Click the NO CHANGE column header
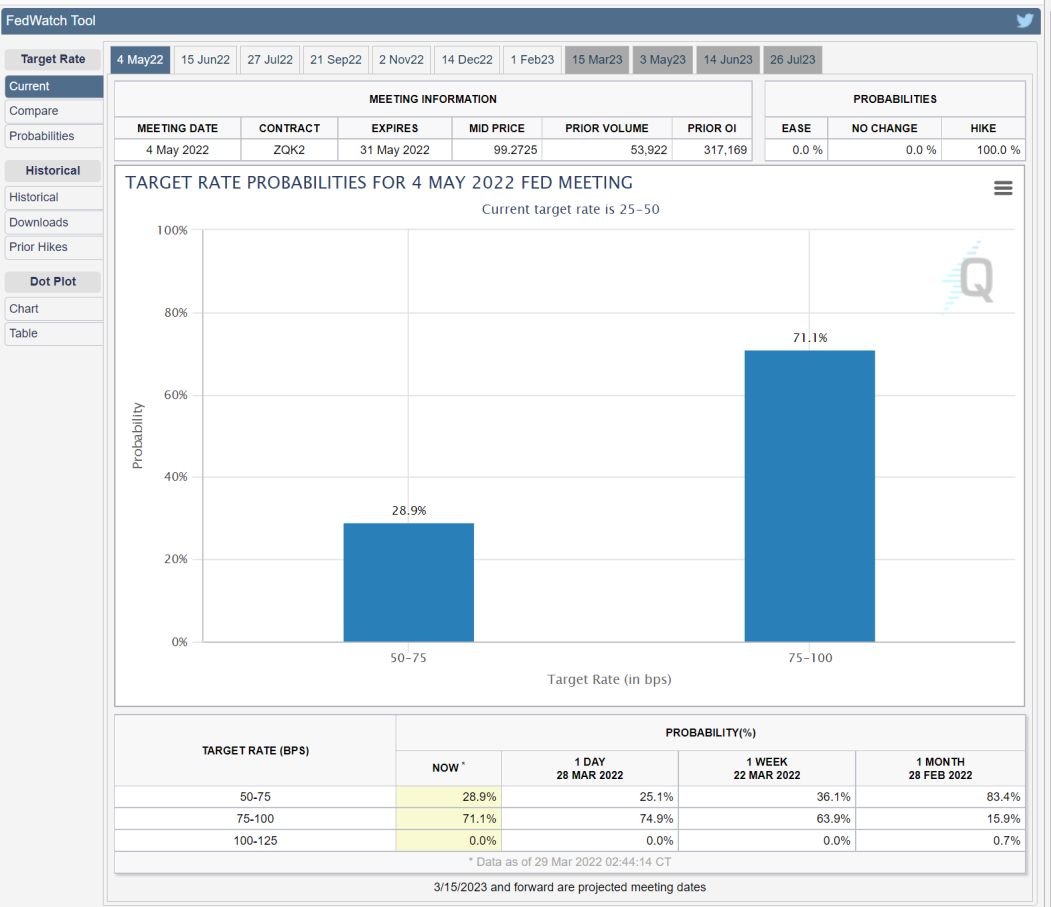 pyautogui.click(x=884, y=128)
